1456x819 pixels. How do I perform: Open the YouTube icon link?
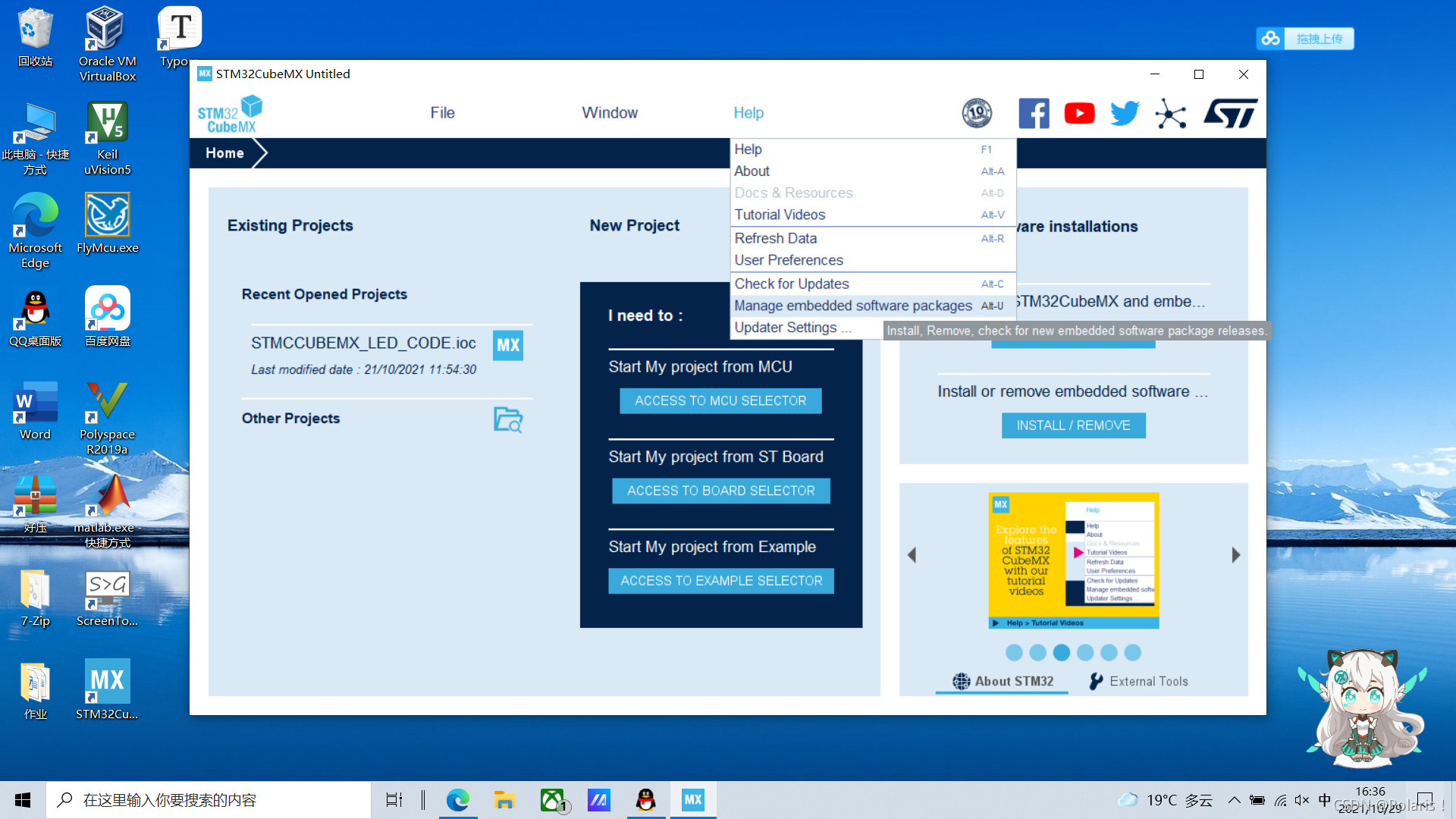pos(1079,113)
